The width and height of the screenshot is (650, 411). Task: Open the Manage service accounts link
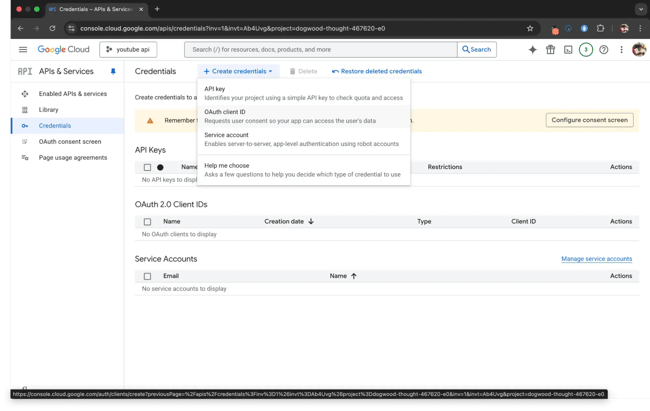[597, 259]
